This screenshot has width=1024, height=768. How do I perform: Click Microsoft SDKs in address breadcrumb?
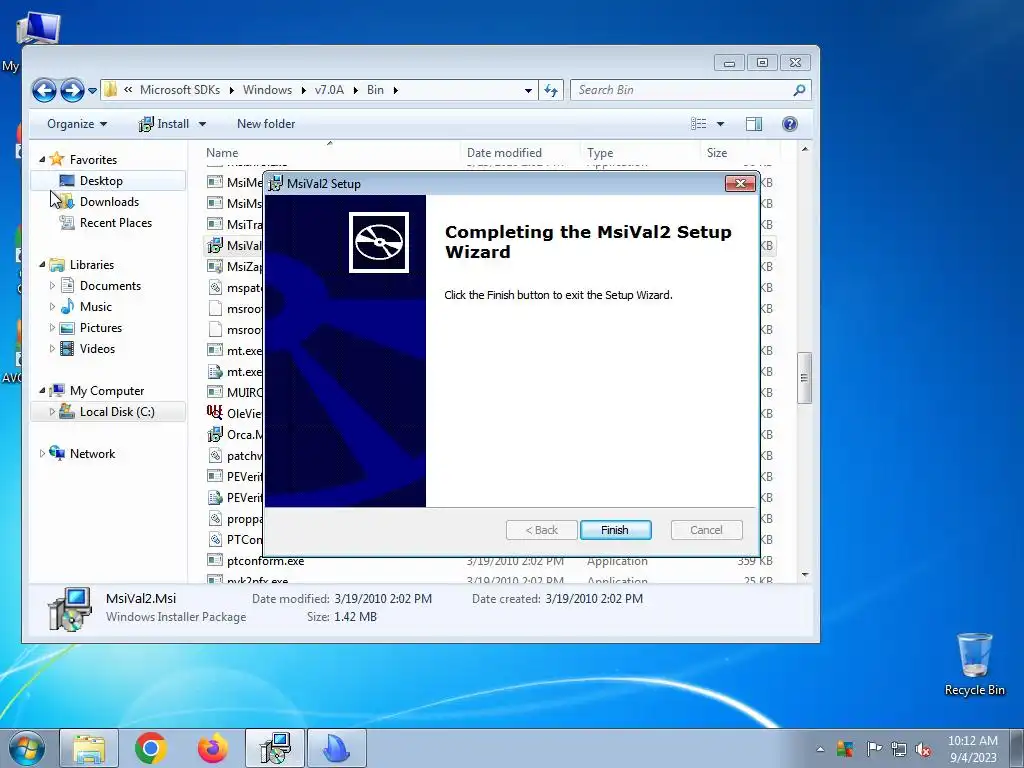coord(180,90)
